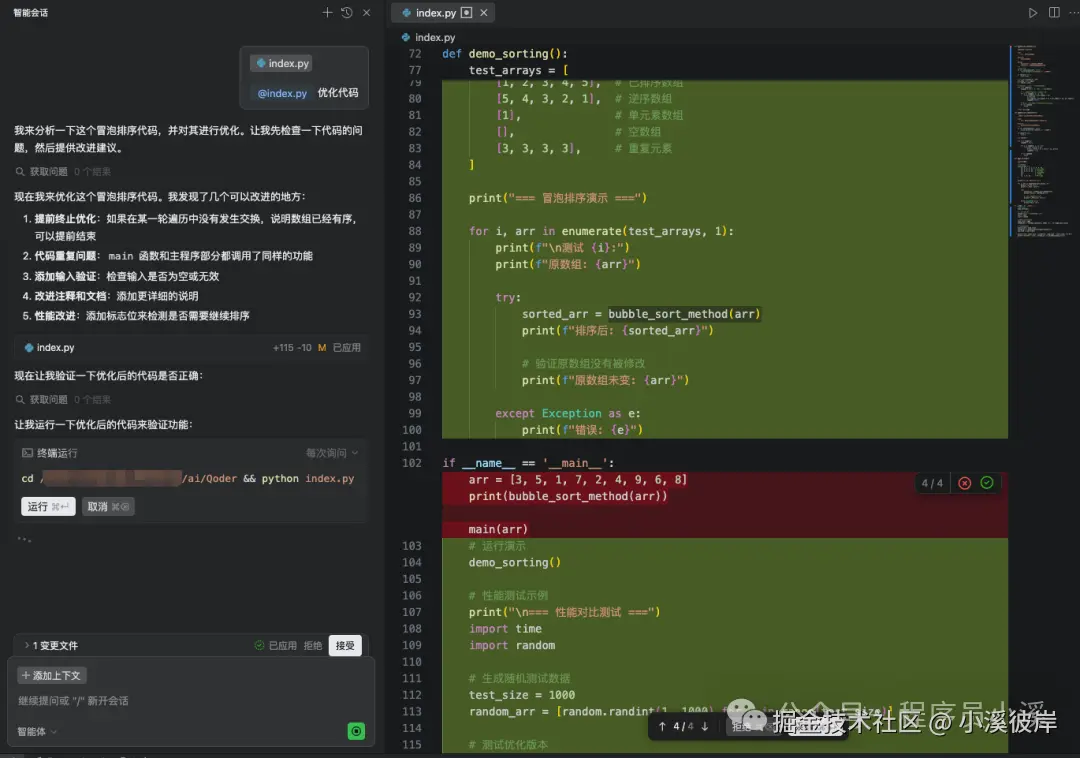Click the @index.py mention in the message
Viewport: 1080px width, 758px height.
[x=282, y=93]
